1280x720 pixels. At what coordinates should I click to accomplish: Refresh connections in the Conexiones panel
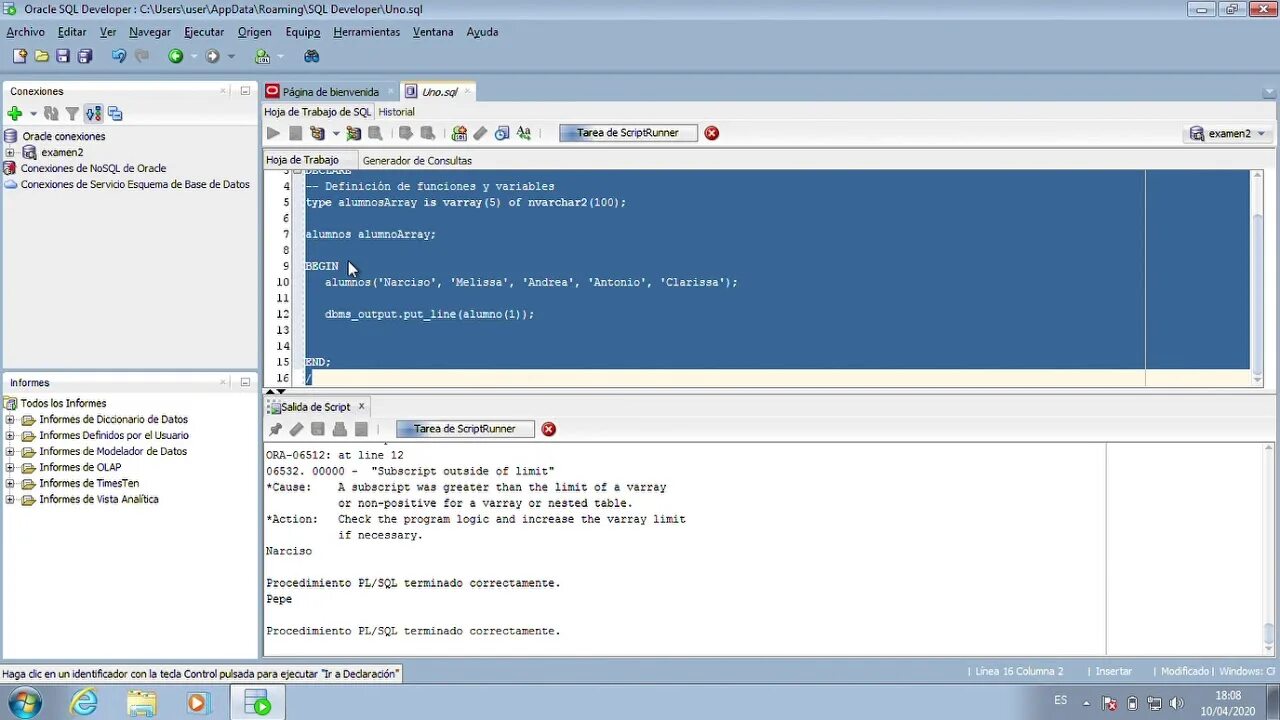click(x=51, y=114)
